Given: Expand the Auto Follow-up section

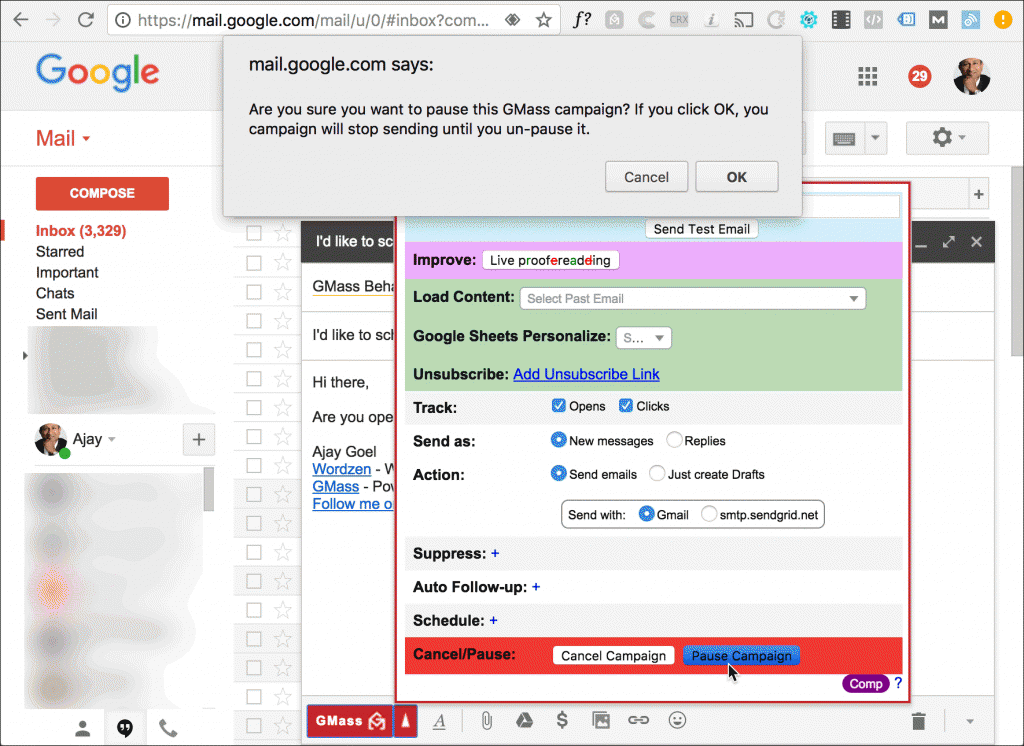Looking at the screenshot, I should point(536,587).
